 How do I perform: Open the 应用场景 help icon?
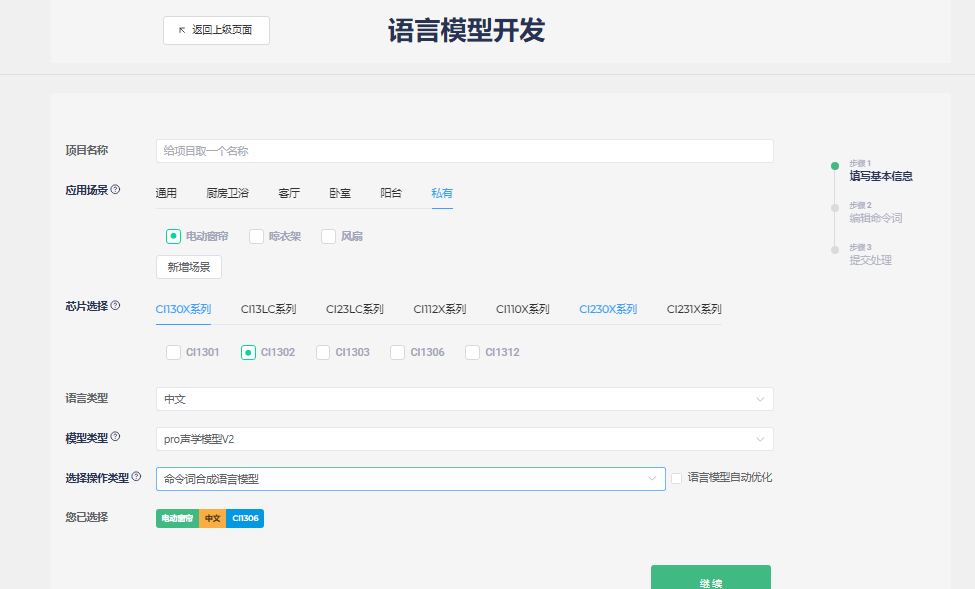point(117,189)
